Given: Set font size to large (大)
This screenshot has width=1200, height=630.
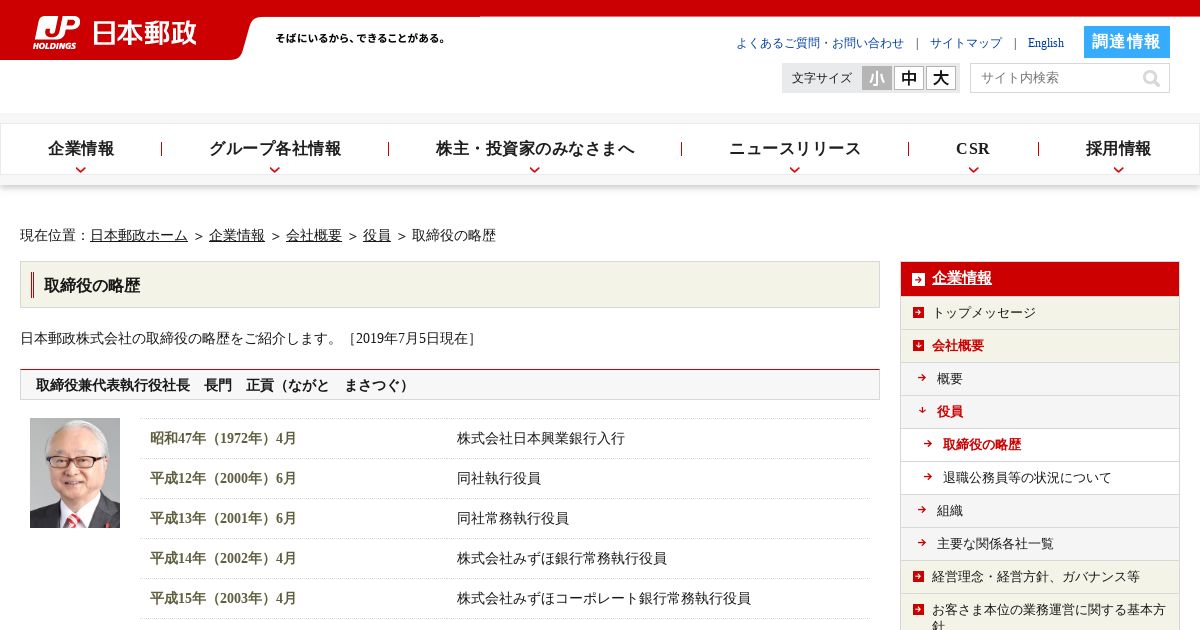Looking at the screenshot, I should coord(941,78).
